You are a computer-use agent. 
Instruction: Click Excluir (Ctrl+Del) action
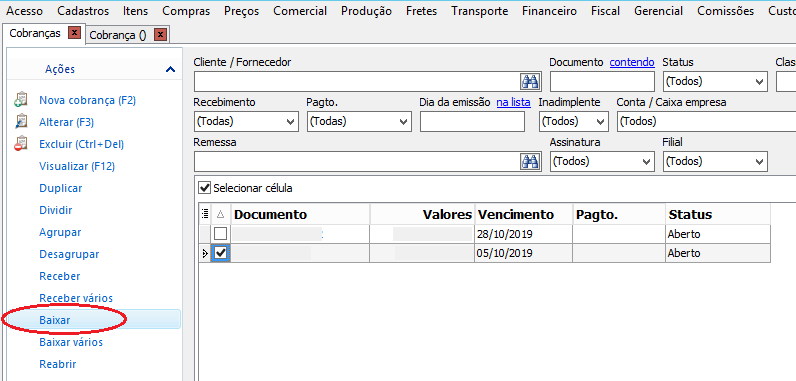tap(82, 144)
